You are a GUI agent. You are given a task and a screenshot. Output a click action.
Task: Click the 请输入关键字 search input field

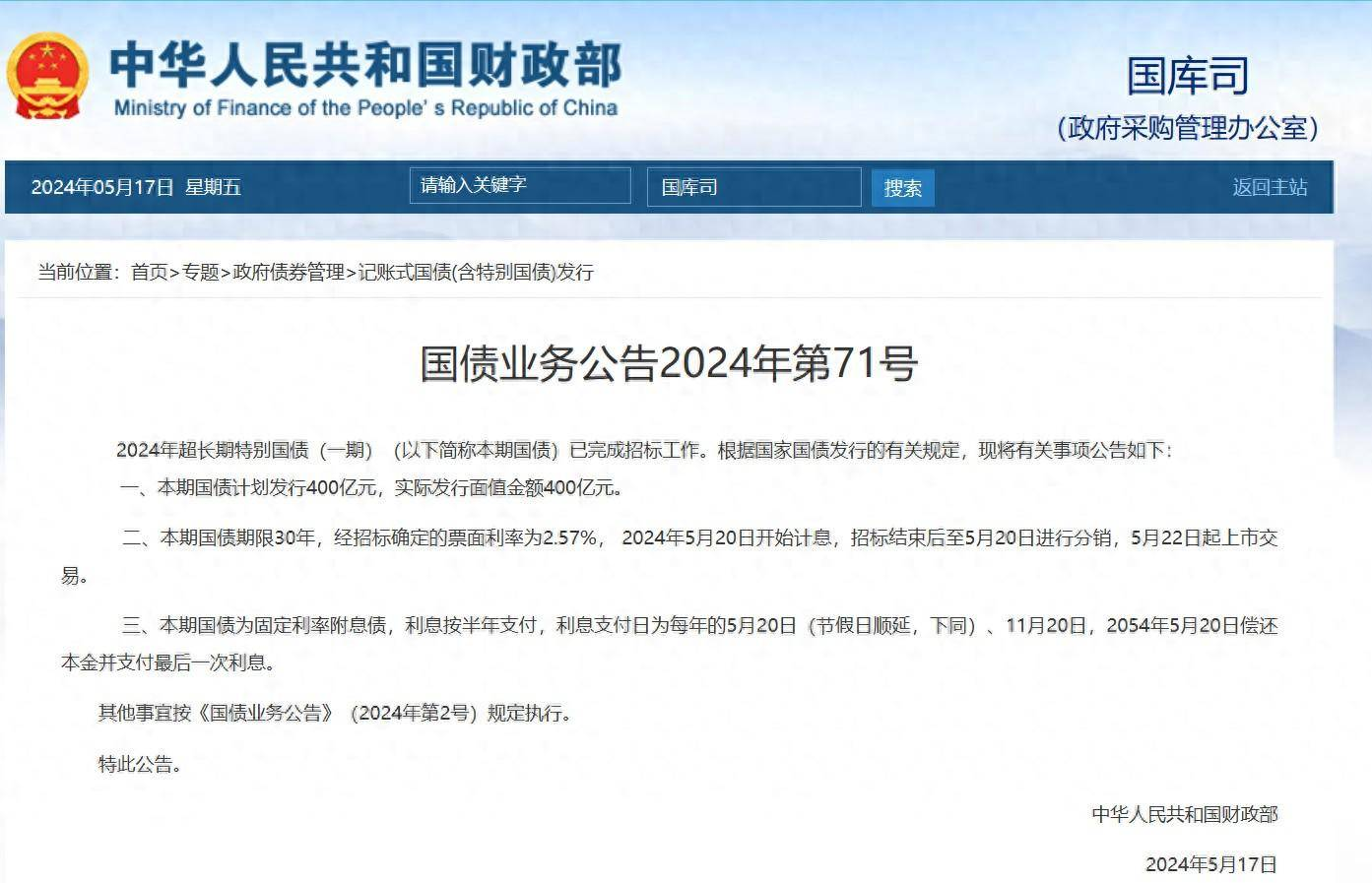522,186
